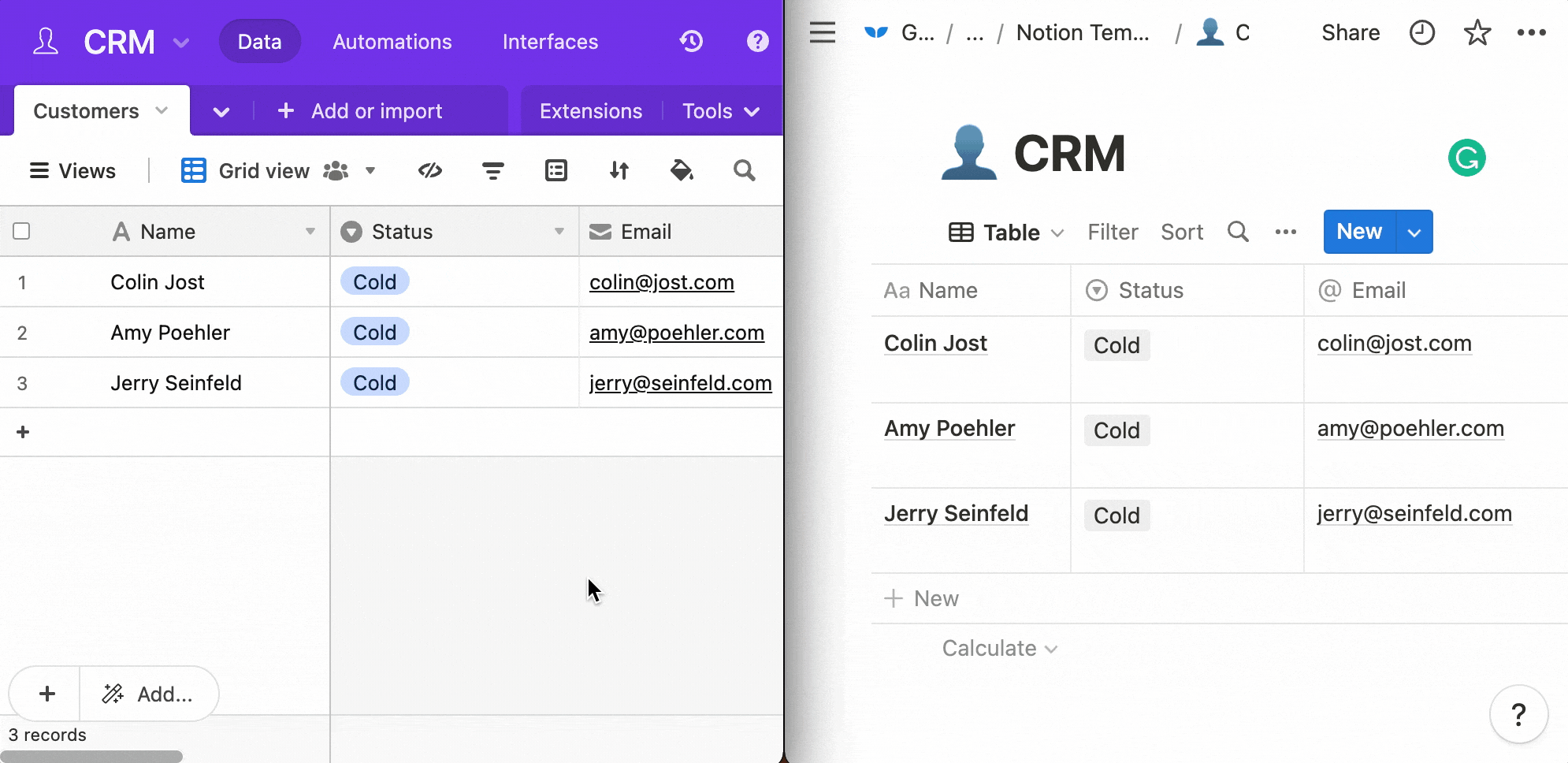The width and height of the screenshot is (1568, 763).
Task: Open the filter icon in Airtable toolbar
Action: point(493,170)
